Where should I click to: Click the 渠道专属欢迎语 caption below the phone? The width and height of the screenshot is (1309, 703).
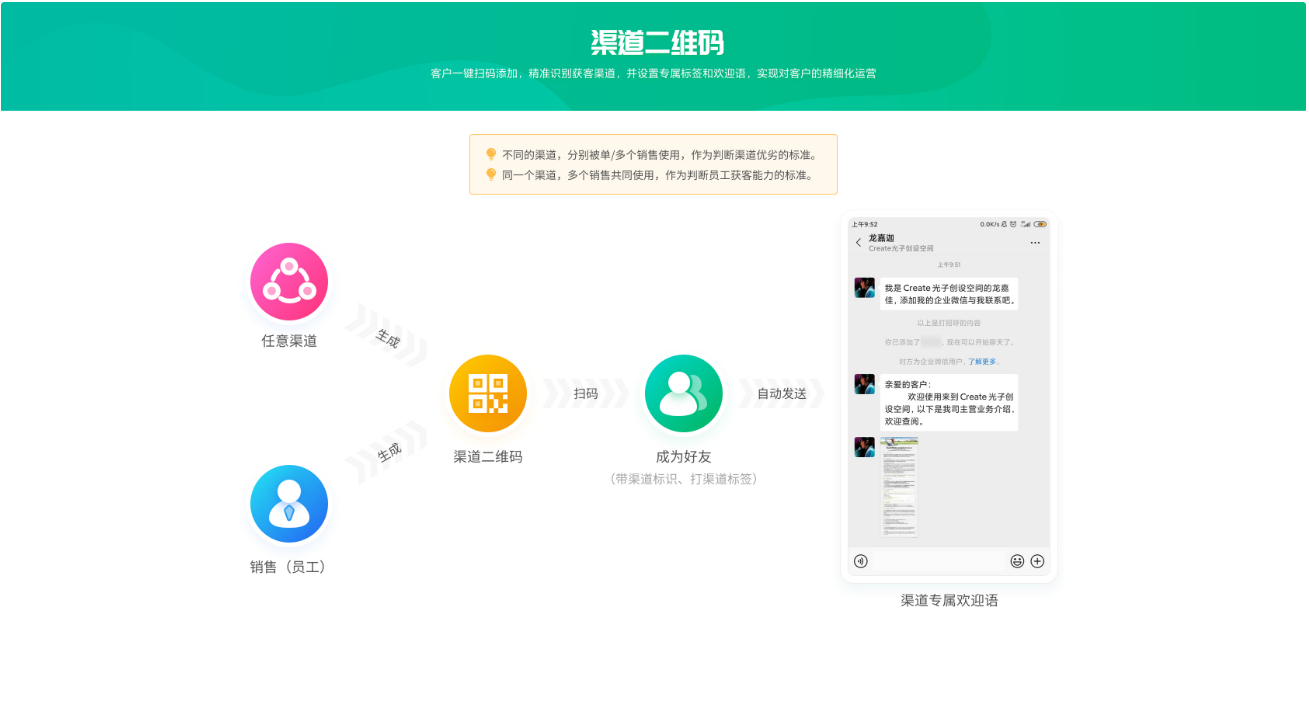pyautogui.click(x=949, y=601)
